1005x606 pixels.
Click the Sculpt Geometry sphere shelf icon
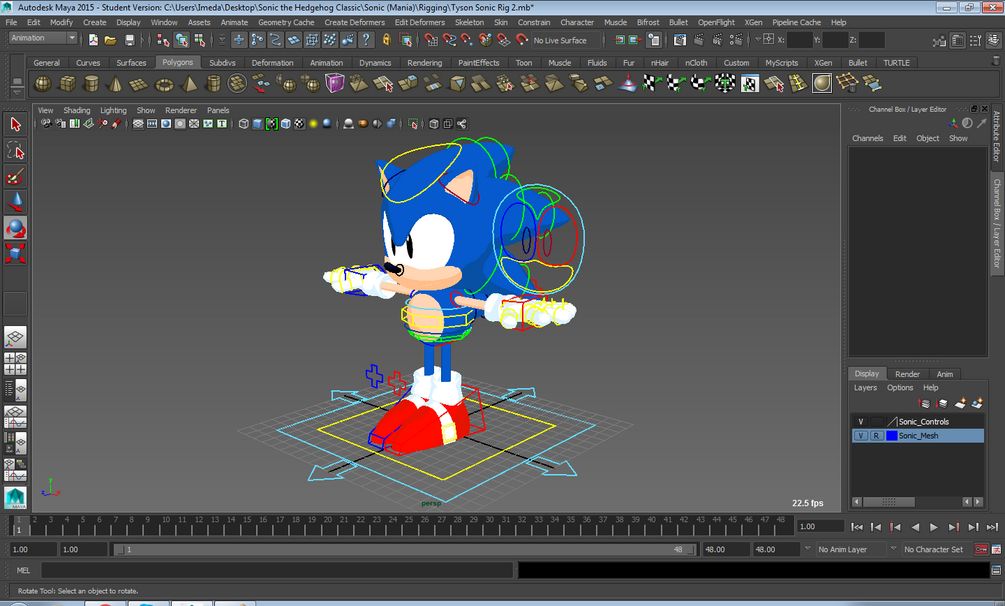[822, 83]
